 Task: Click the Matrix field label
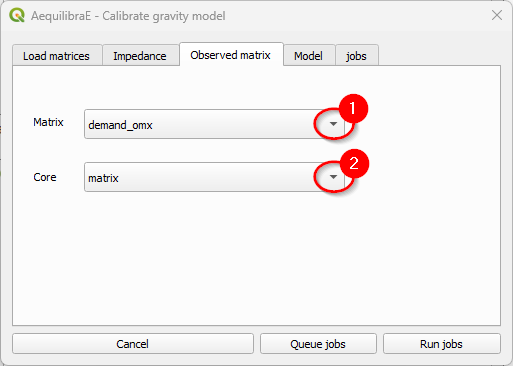(48, 122)
